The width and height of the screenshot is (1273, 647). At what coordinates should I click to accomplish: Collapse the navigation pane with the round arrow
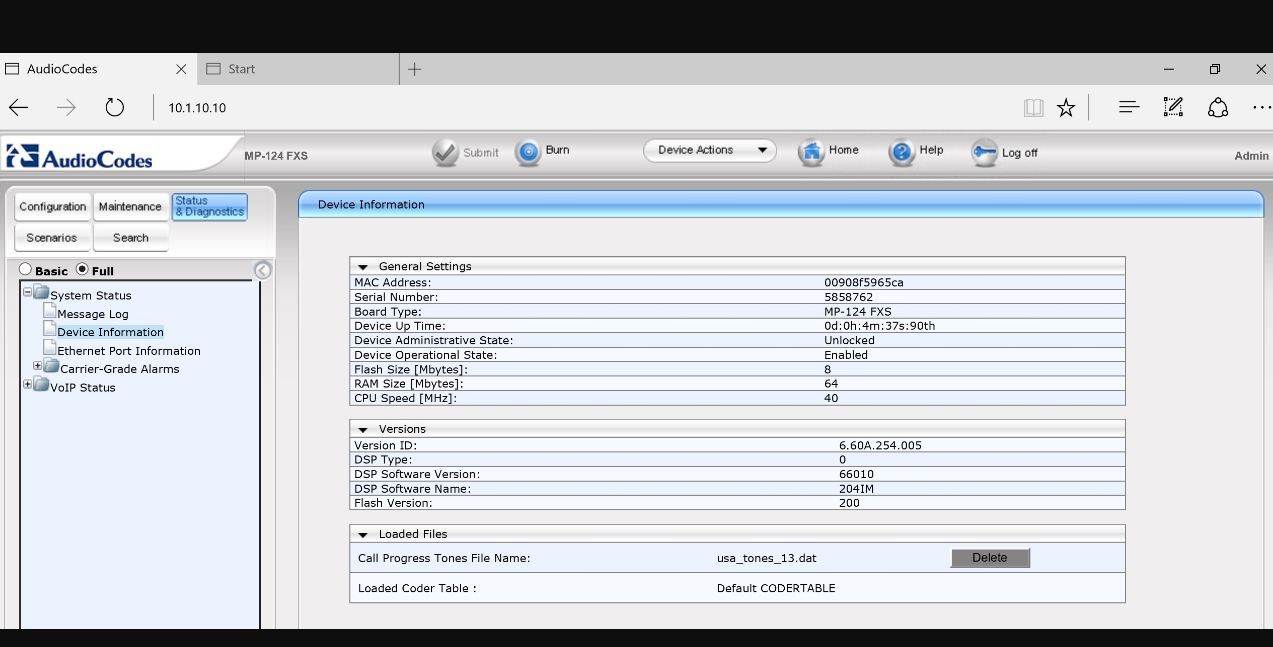(263, 270)
